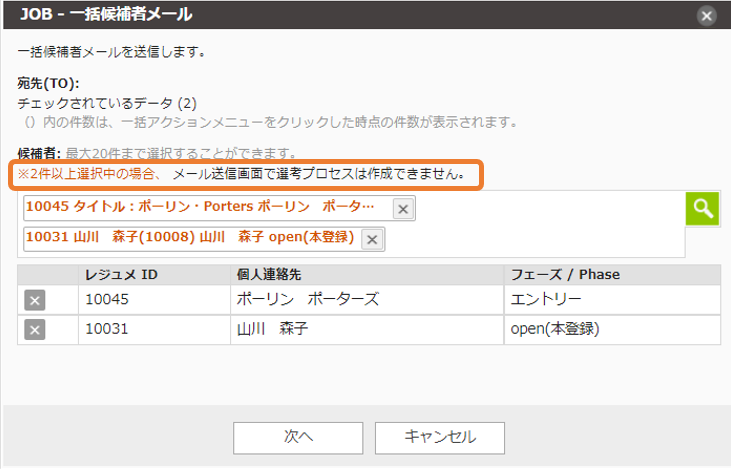
Task: Remove the 10045 ポーリン candidate tag
Action: point(403,209)
